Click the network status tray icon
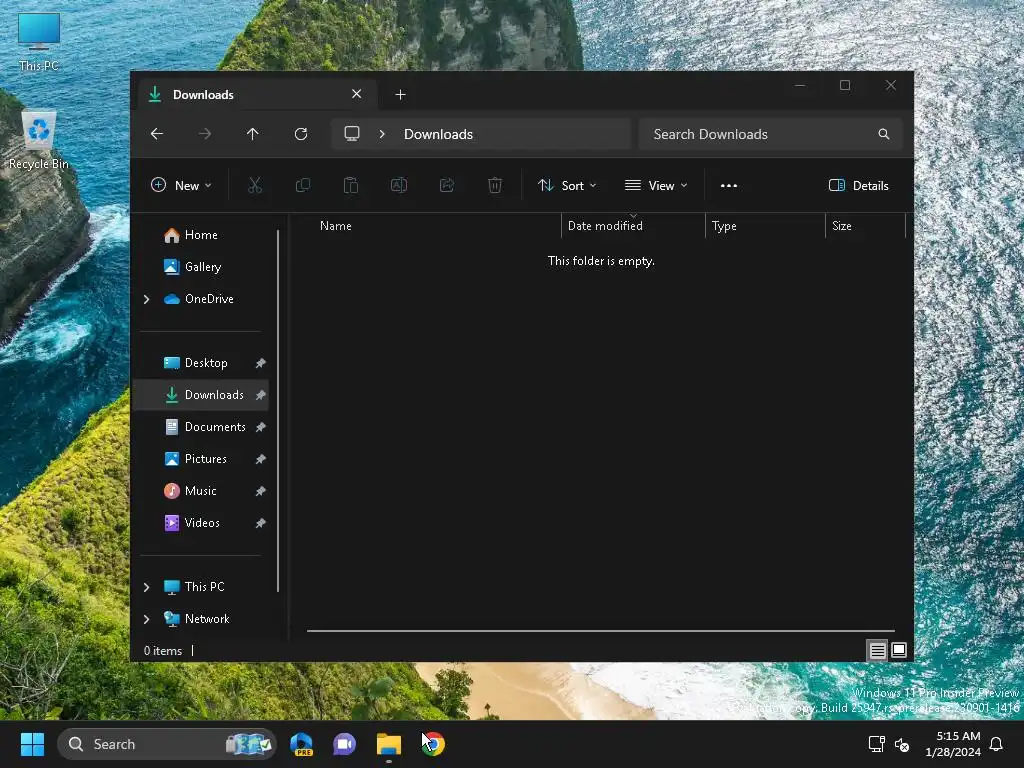Screen dimensions: 1024x768 click(x=876, y=744)
